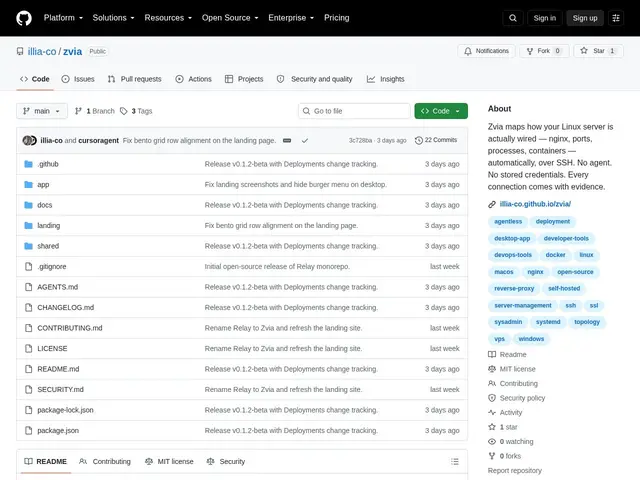The image size is (640, 480).
Task: Open the Pricing menu item
Action: pyautogui.click(x=337, y=18)
